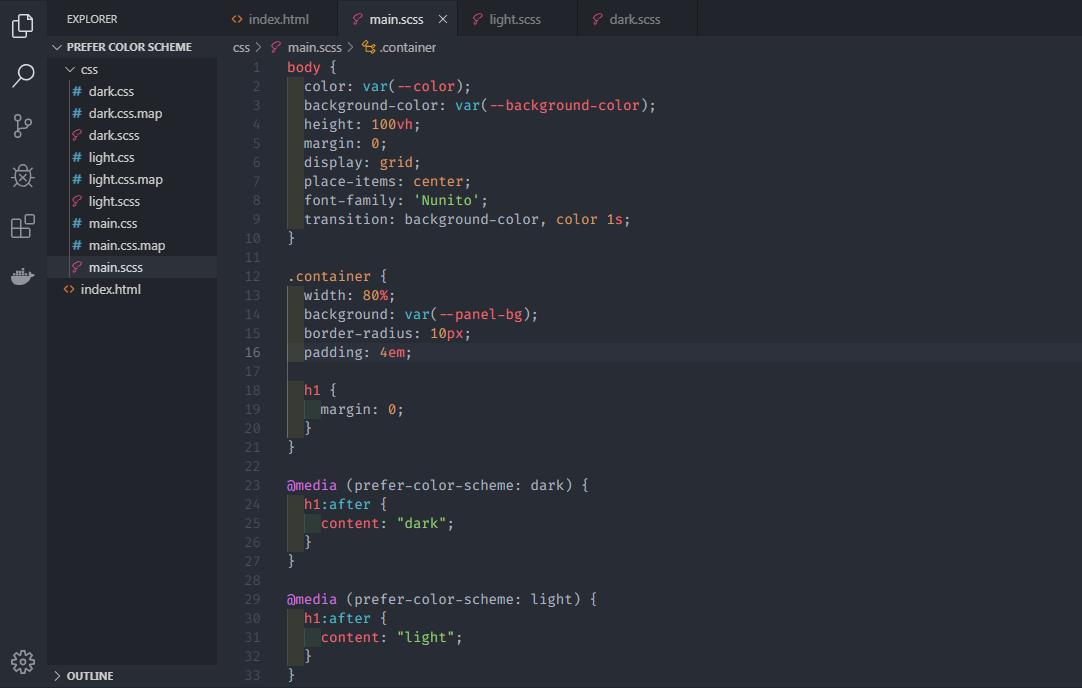Click the .container breadcrumb segment

coord(408,47)
